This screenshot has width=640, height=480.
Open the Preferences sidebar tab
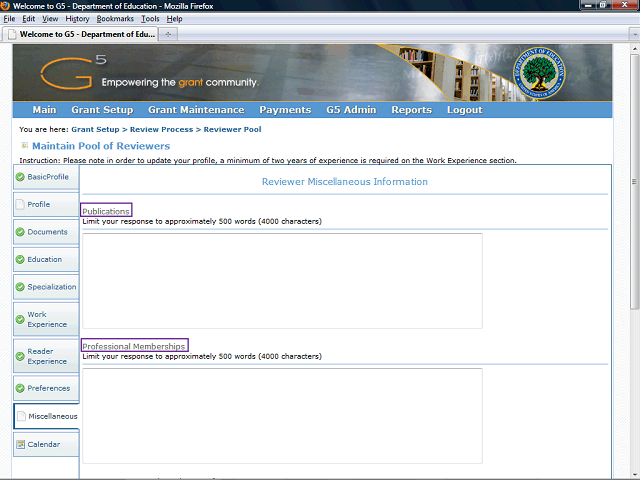coord(46,388)
